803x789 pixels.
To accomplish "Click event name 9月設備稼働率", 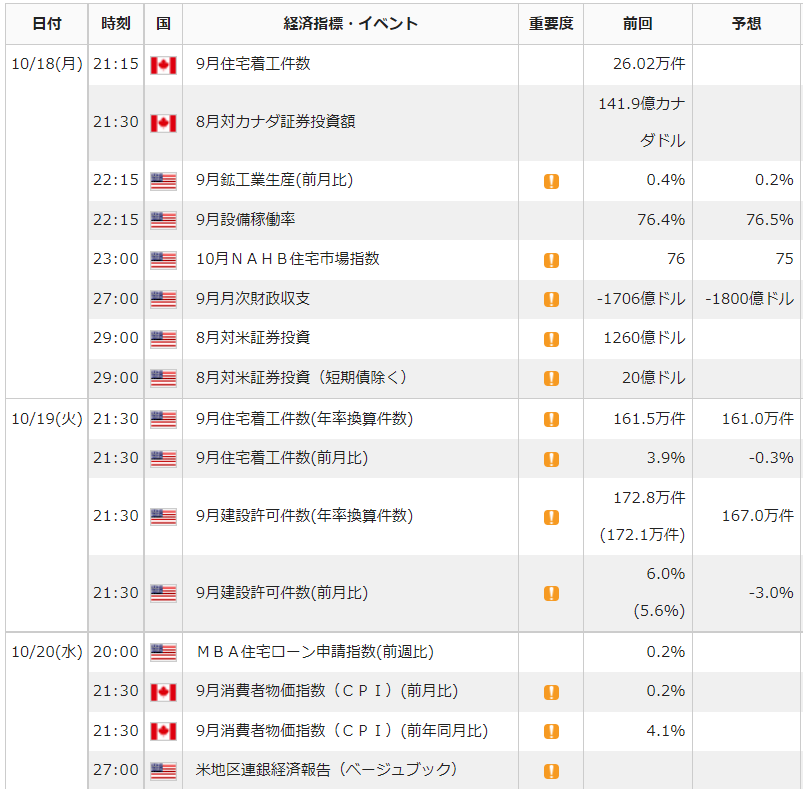I will (x=246, y=220).
